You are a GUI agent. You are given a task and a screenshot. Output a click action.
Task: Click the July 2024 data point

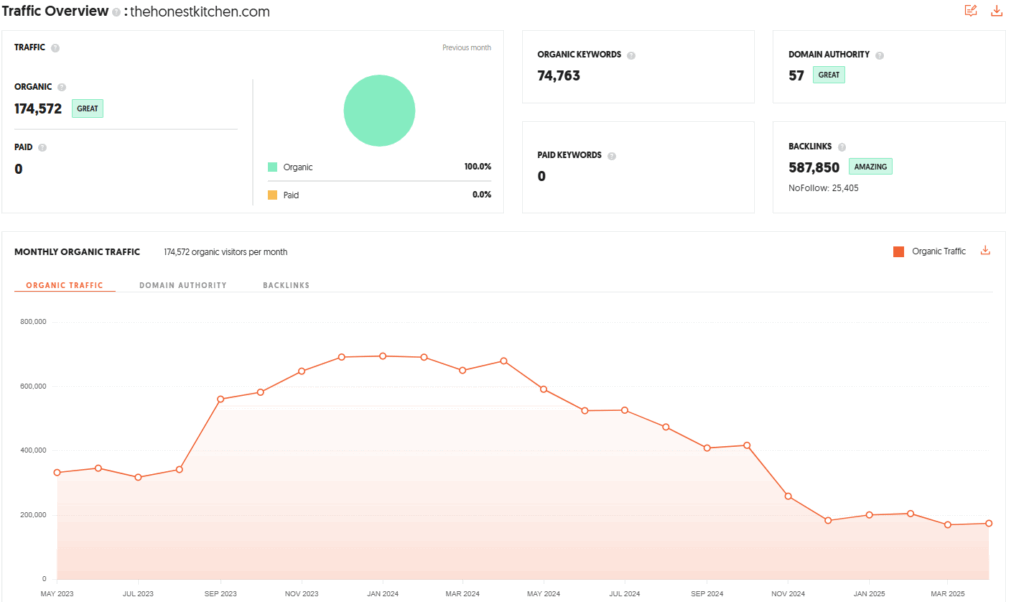click(x=625, y=411)
